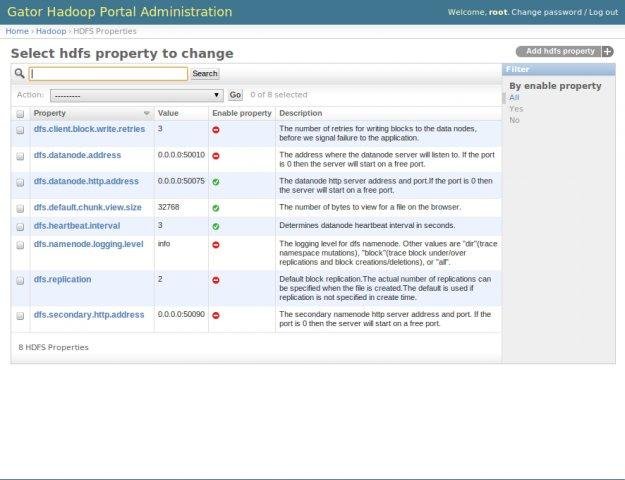Viewport: 625px width, 480px height.
Task: Filter enable property by All
Action: pyautogui.click(x=514, y=97)
